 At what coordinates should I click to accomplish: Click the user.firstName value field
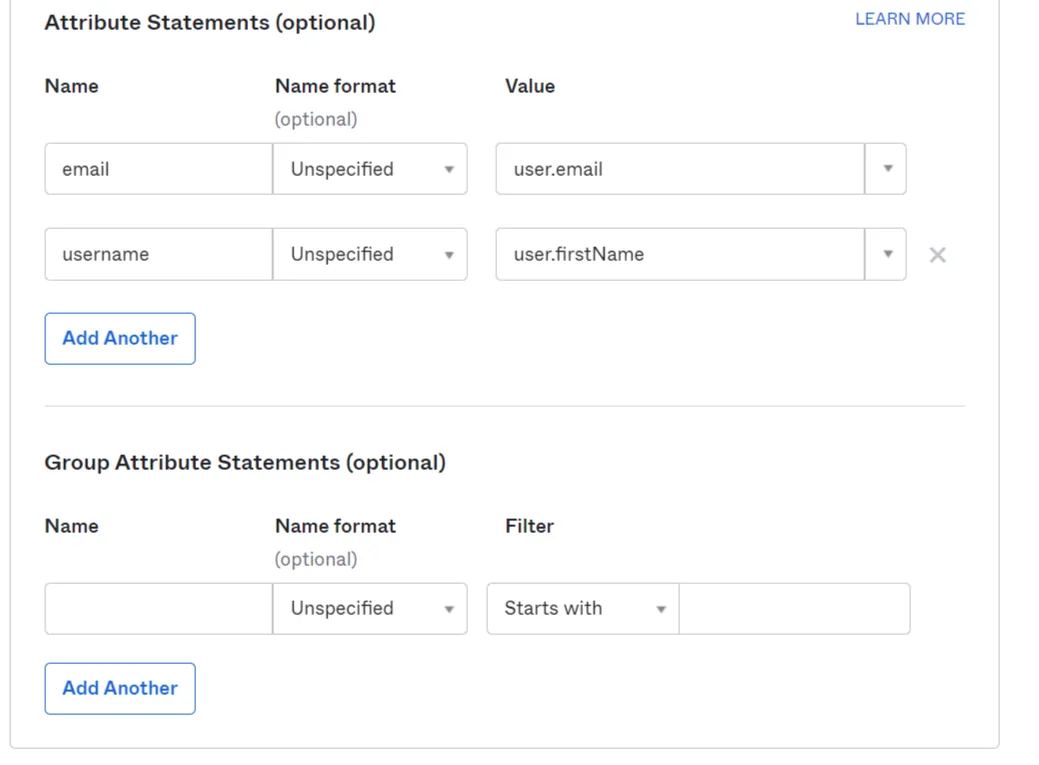[x=680, y=255]
